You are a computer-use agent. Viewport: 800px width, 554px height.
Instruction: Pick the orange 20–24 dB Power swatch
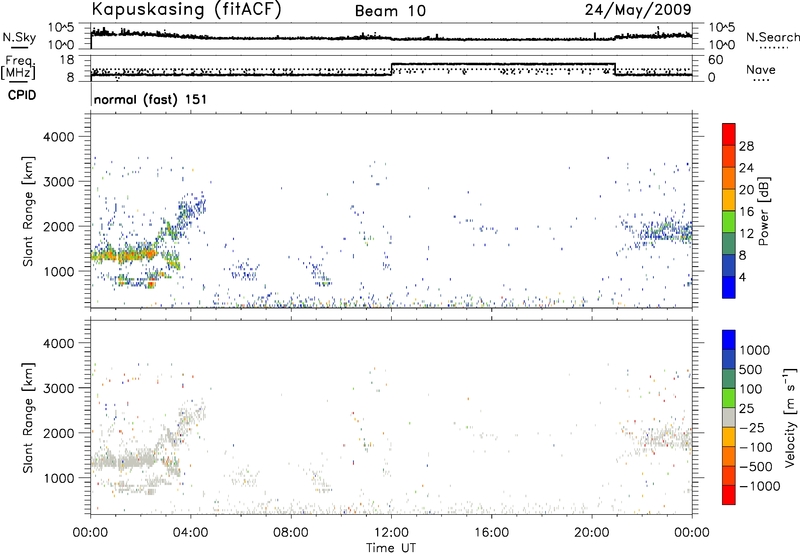point(729,178)
